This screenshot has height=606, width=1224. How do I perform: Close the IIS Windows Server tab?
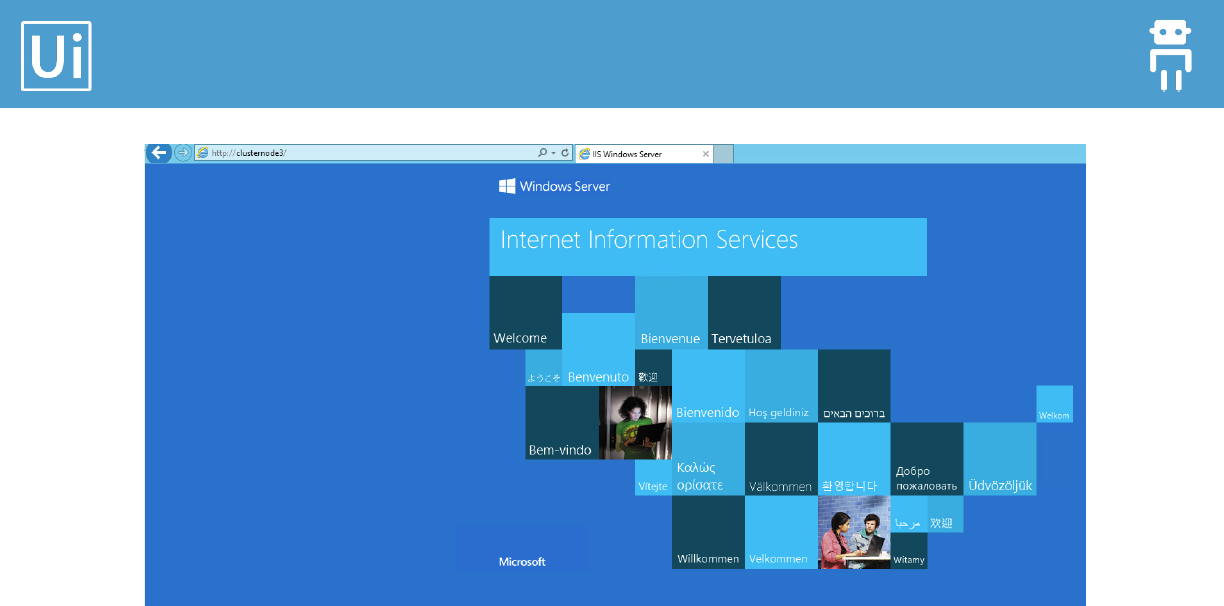click(x=706, y=154)
